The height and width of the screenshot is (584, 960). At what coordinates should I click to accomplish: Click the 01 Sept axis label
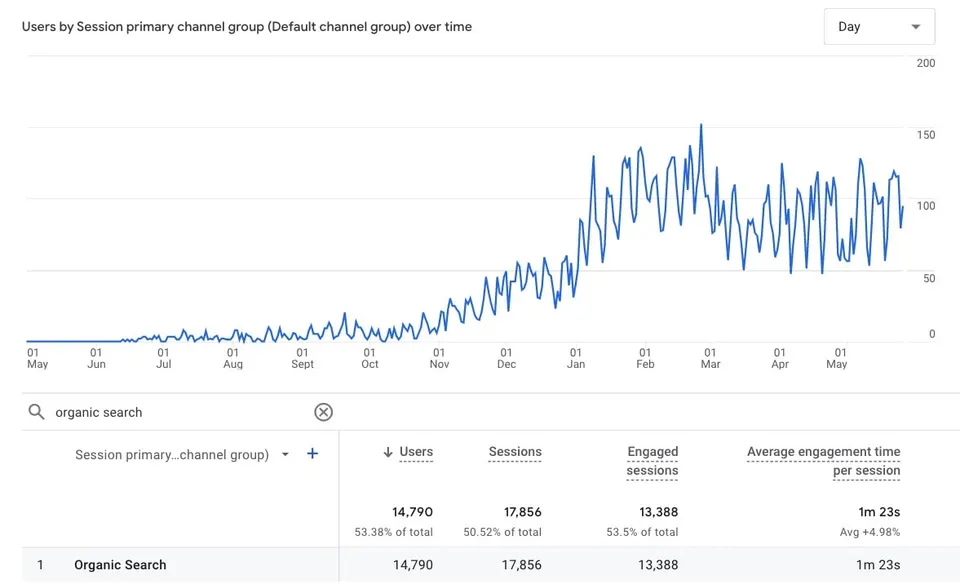(x=302, y=358)
